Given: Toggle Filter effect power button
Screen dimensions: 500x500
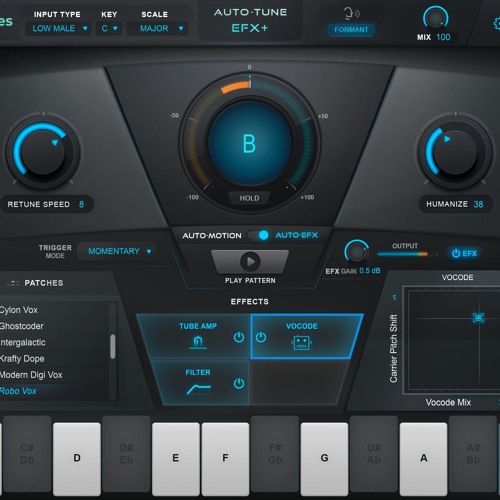Looking at the screenshot, I should point(239,384).
